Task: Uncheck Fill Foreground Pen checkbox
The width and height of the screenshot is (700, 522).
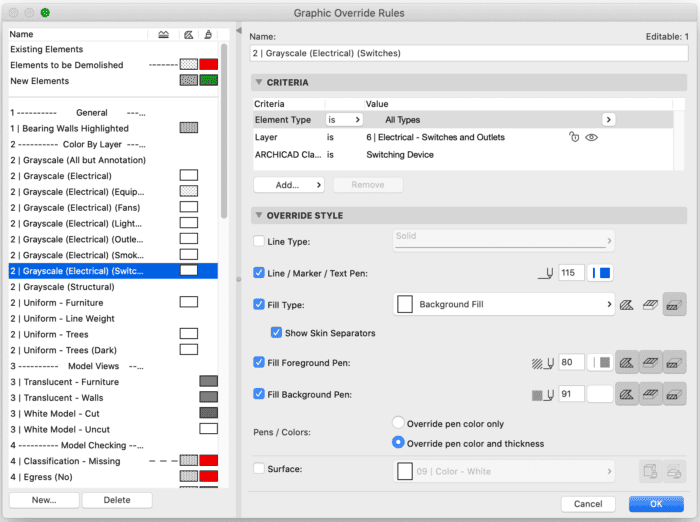Action: point(259,362)
